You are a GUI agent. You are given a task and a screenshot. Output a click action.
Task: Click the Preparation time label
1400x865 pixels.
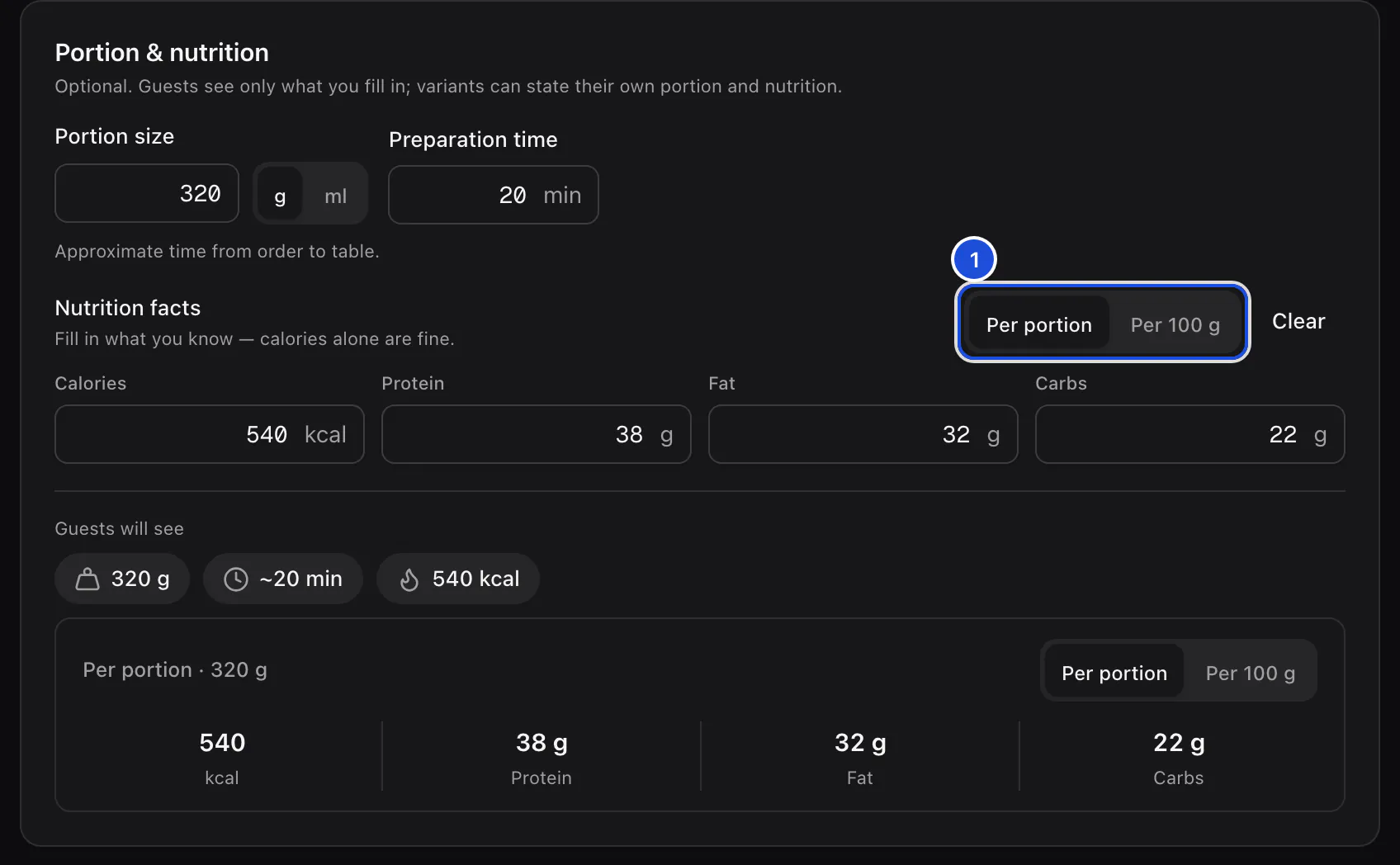(x=473, y=139)
